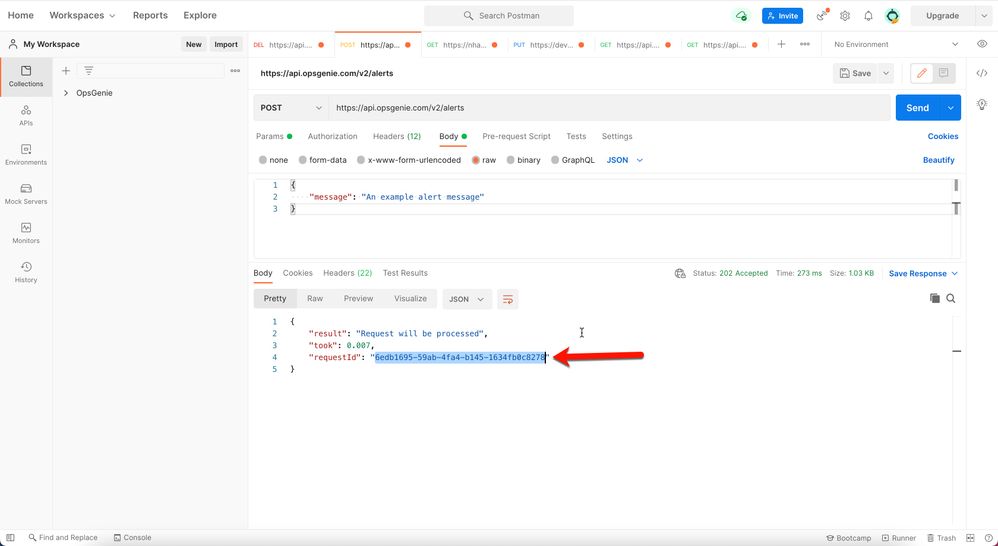Click the network globe icon near Status

[680, 274]
